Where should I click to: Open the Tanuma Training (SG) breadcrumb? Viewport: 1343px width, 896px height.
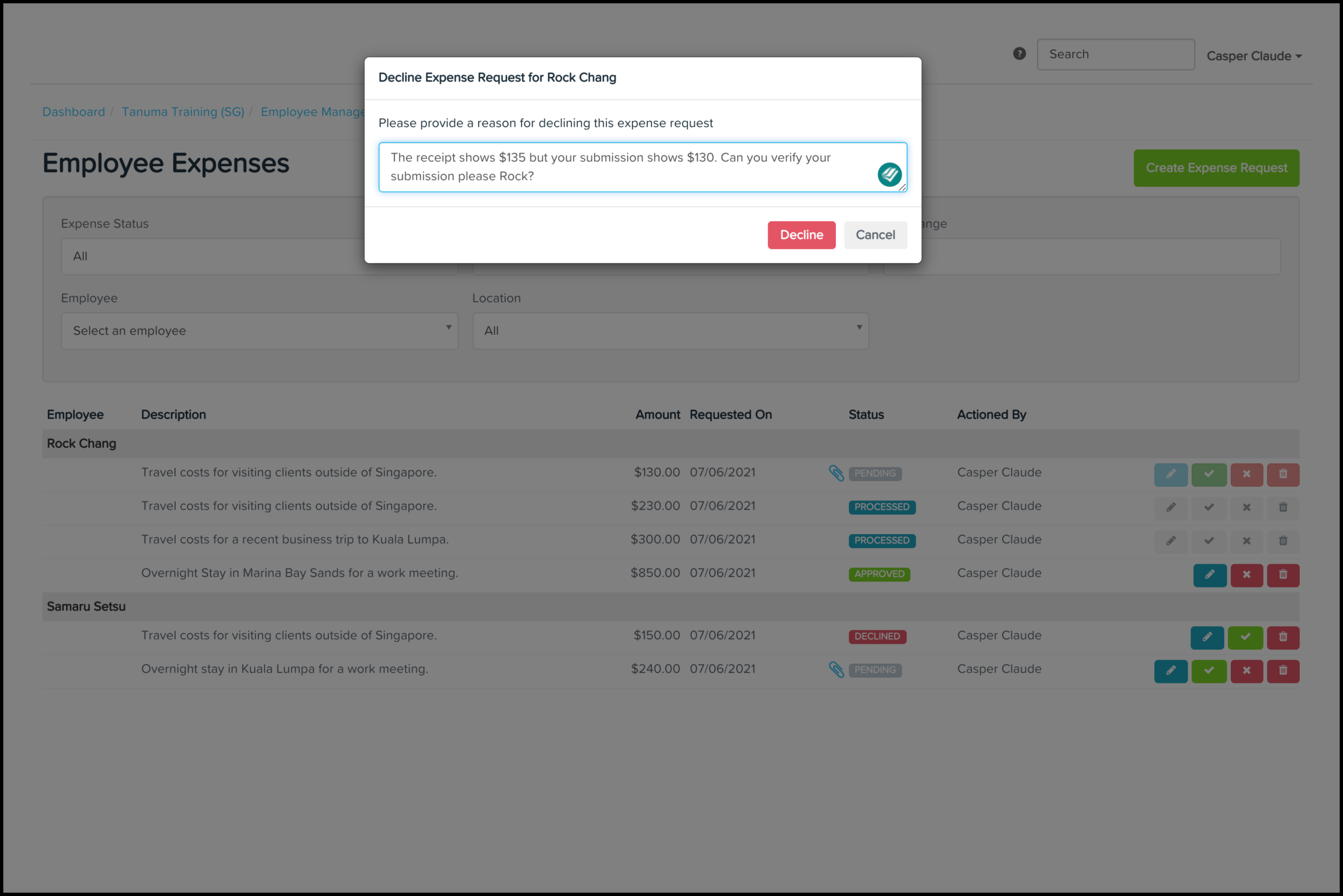(183, 112)
